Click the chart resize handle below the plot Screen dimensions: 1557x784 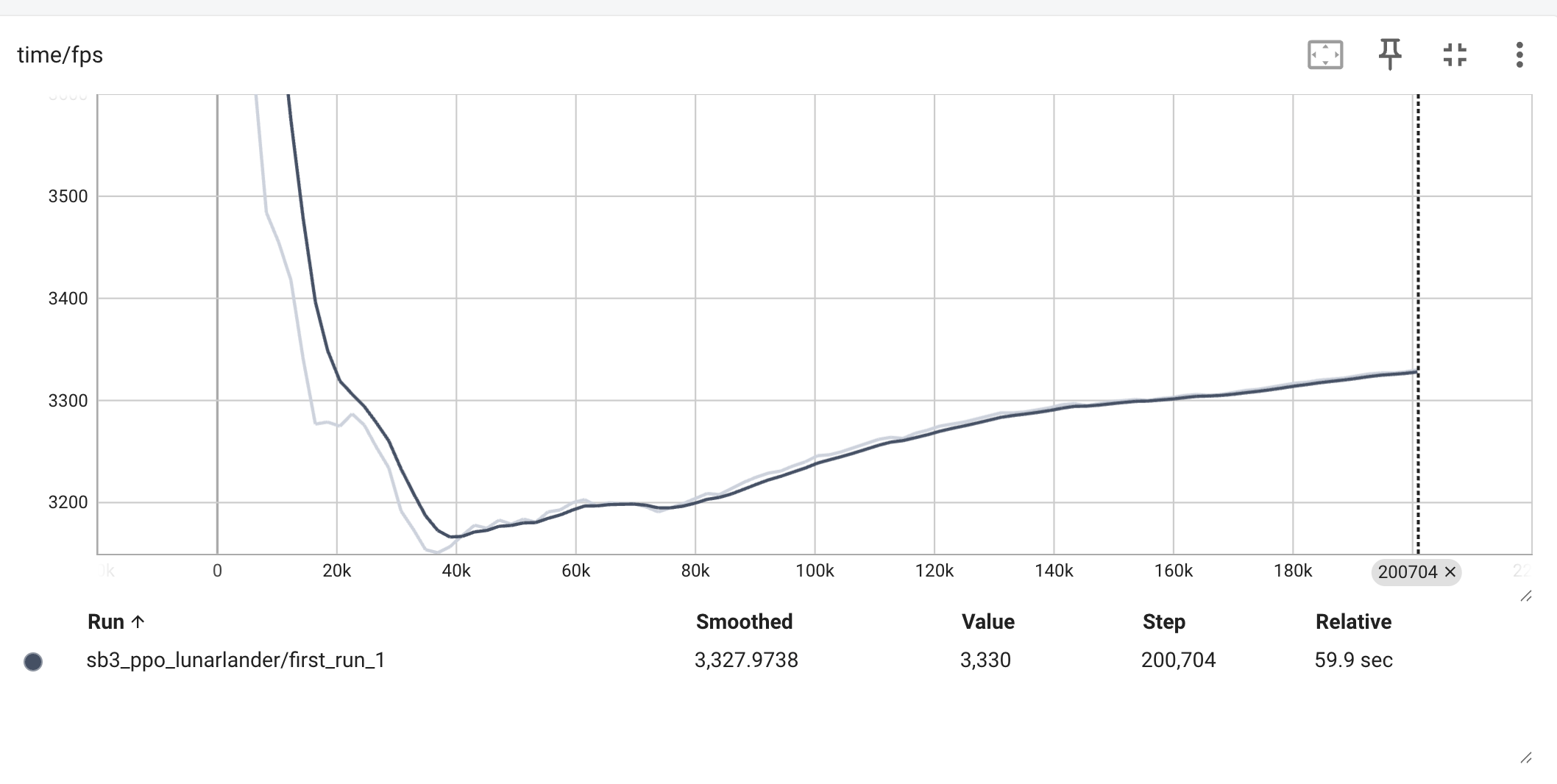tap(1526, 596)
